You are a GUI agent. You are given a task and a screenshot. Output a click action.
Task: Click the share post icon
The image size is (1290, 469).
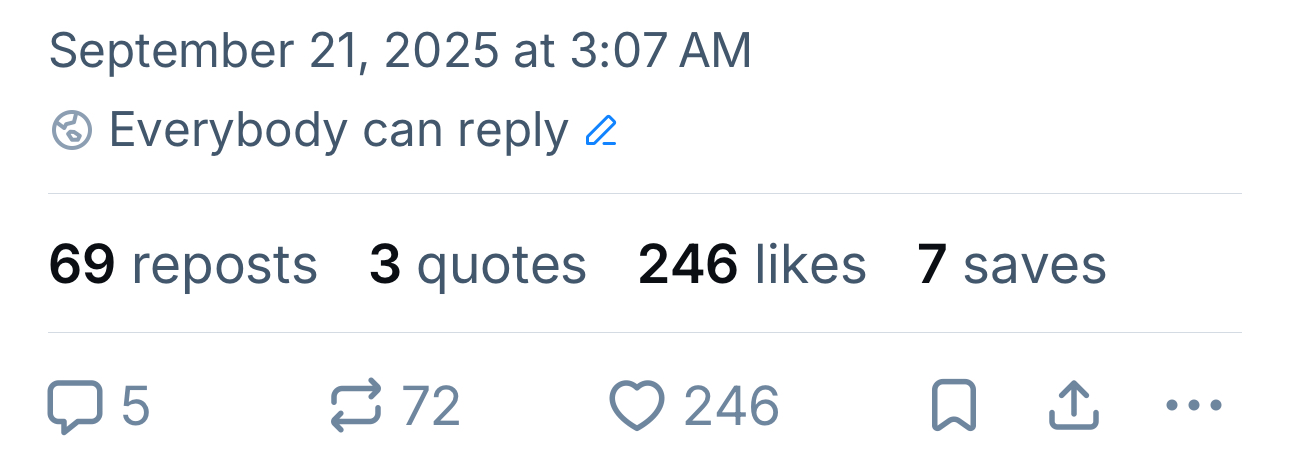tap(1074, 406)
